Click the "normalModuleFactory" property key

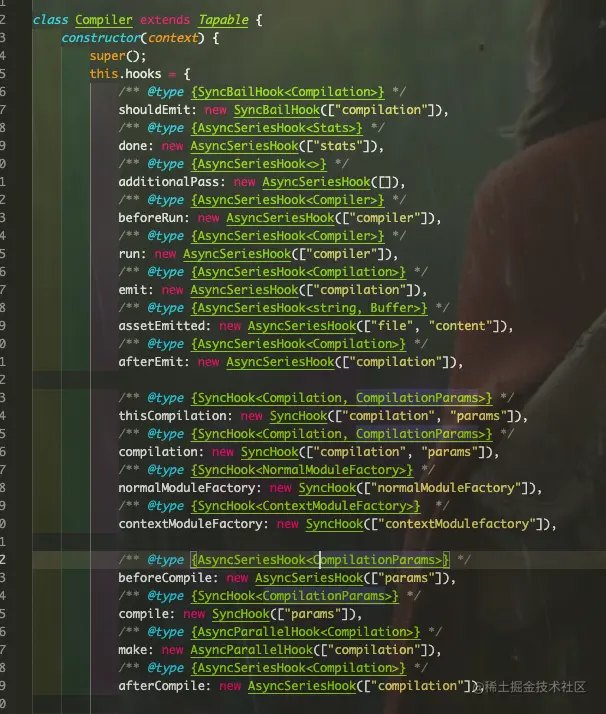[x=187, y=488]
